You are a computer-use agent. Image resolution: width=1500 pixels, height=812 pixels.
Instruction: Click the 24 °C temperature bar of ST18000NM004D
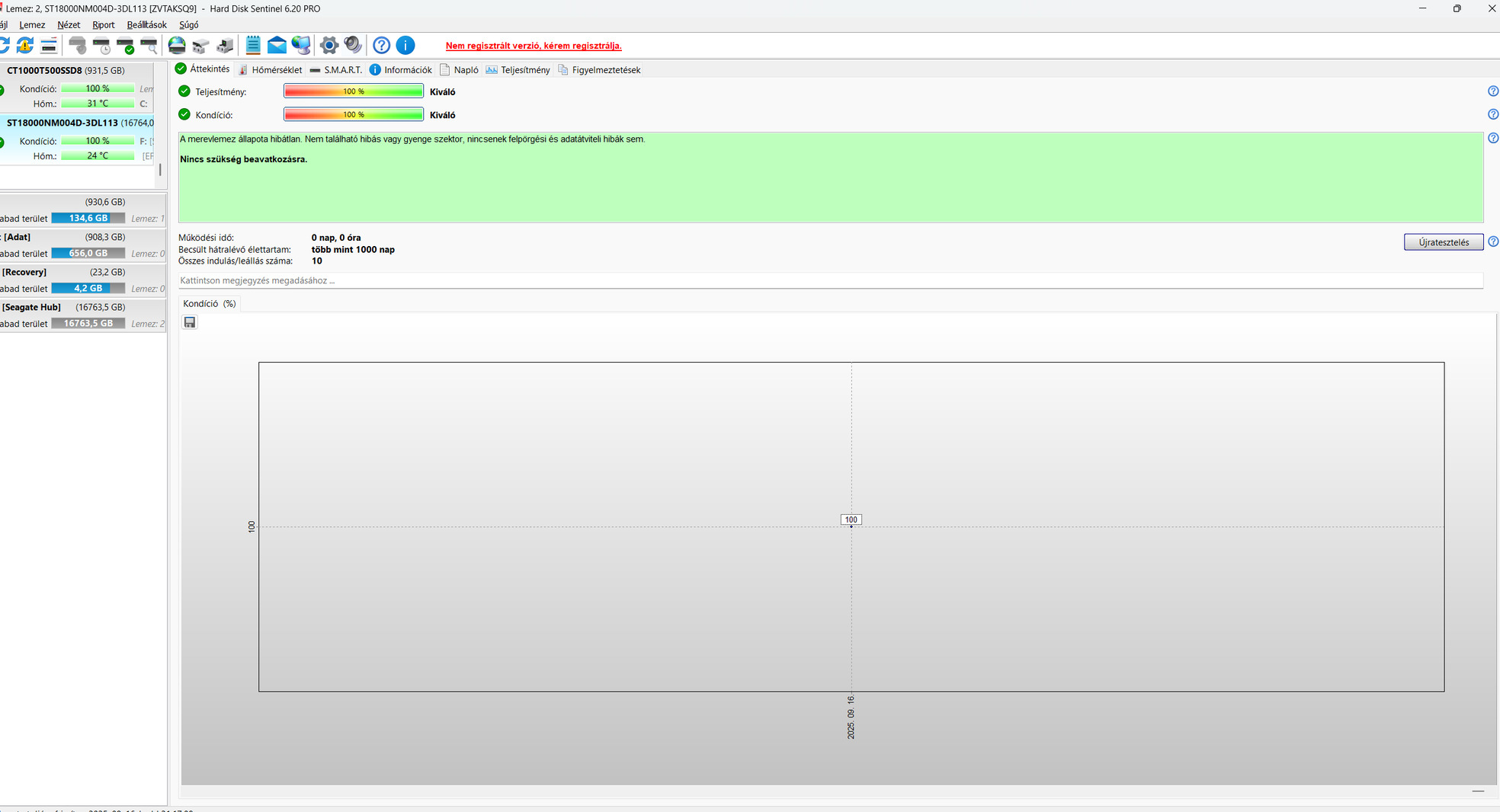(x=98, y=155)
